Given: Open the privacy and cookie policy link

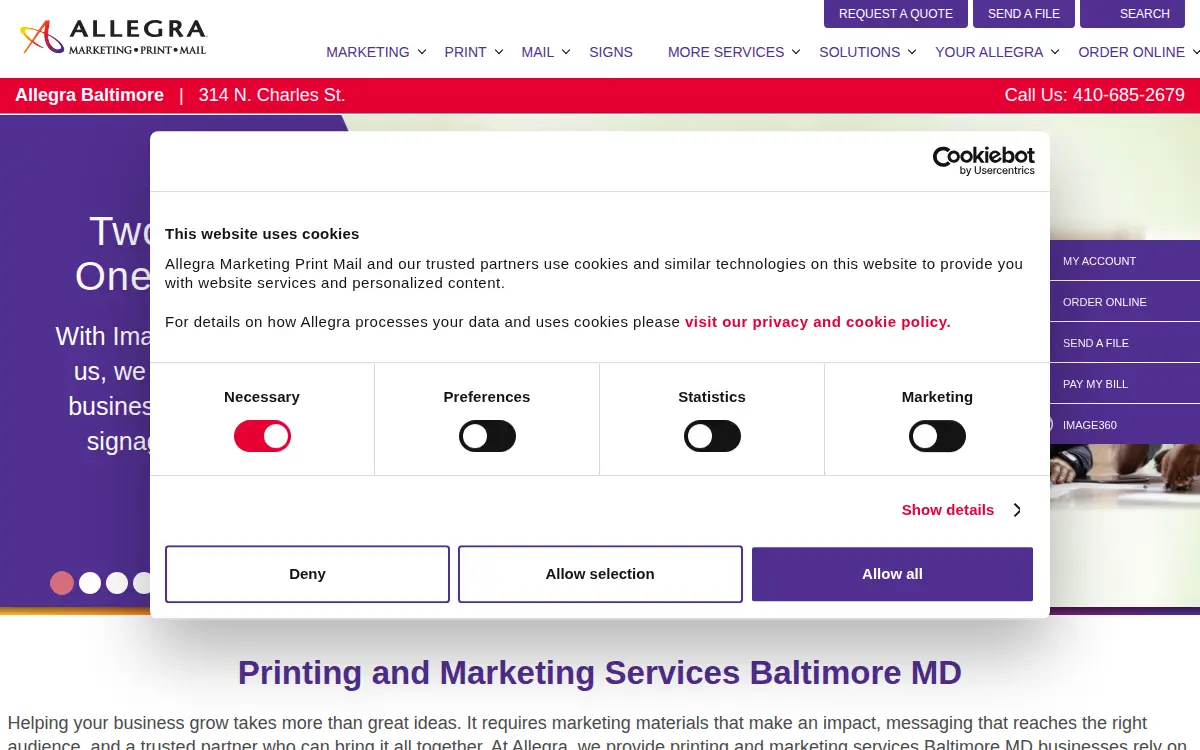Looking at the screenshot, I should (x=818, y=322).
